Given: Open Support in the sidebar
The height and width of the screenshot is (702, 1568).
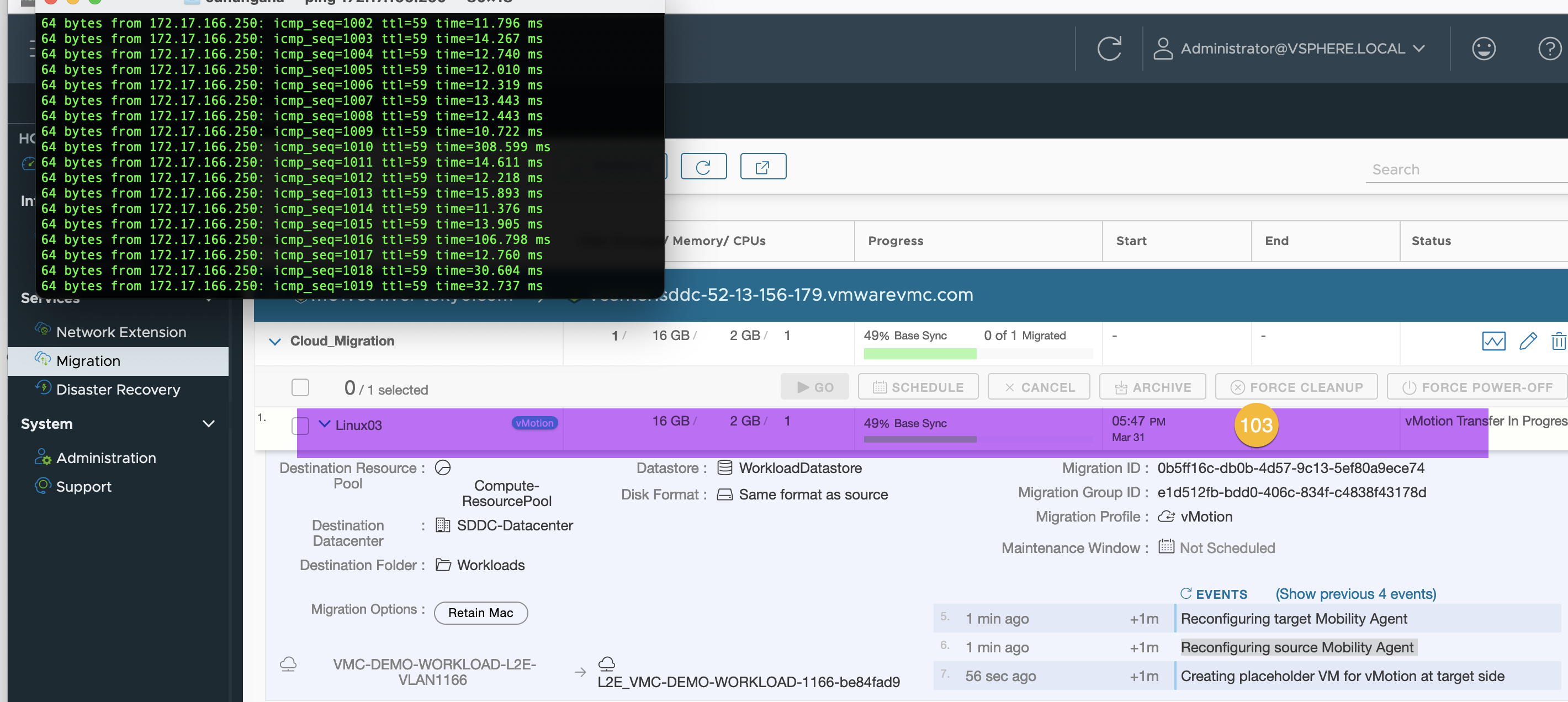Looking at the screenshot, I should (83, 487).
